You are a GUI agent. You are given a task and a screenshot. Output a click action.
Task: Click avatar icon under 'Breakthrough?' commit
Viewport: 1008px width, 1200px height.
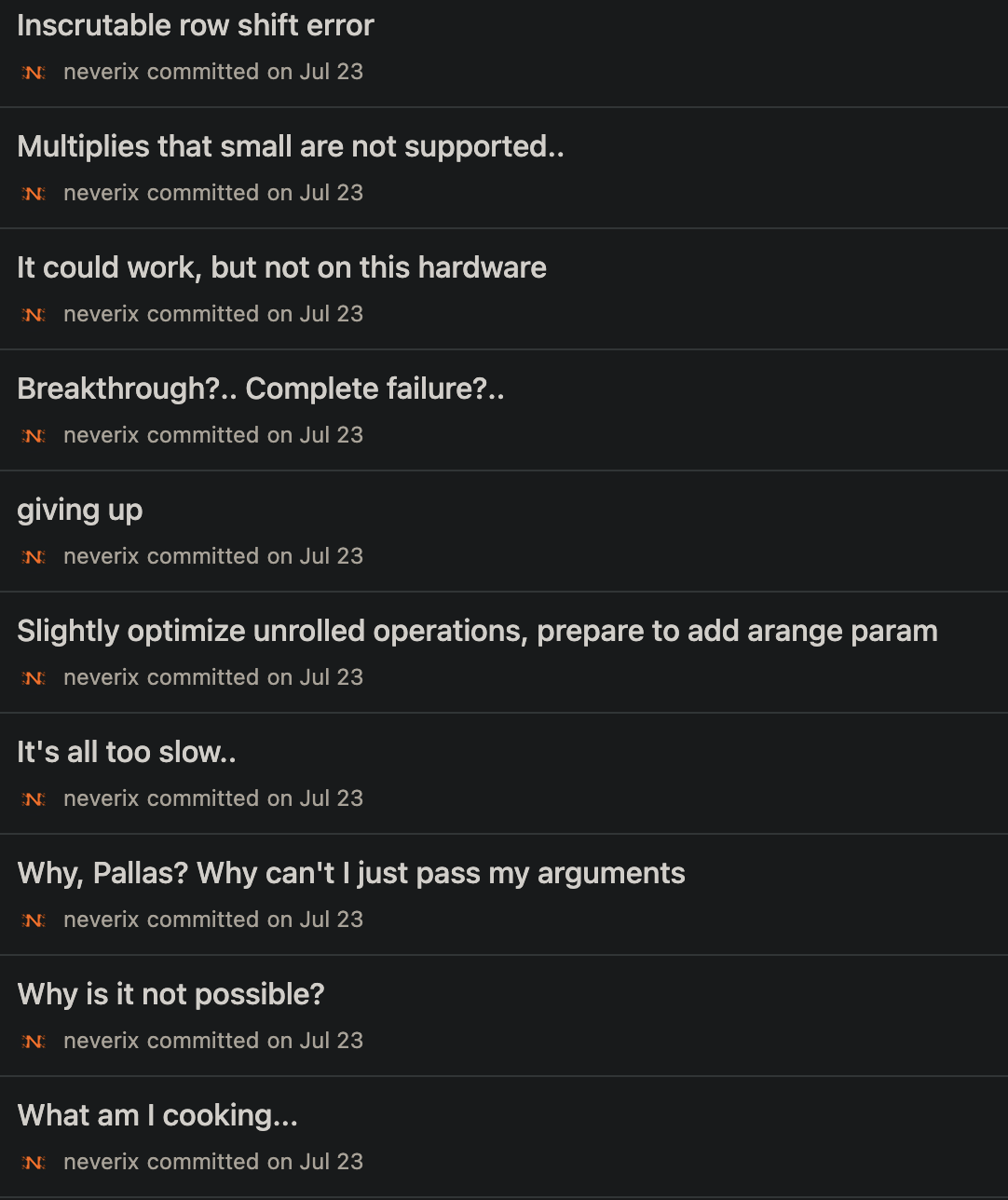pos(34,436)
